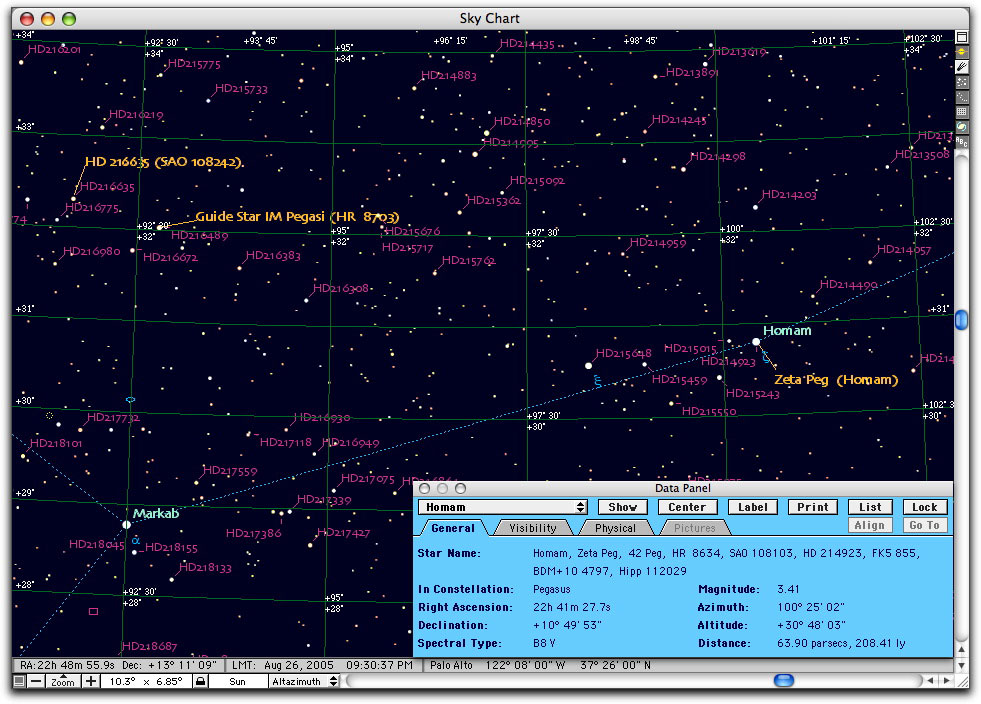Click the HD215733 star label
Screen dimensions: 981x704
pos(241,89)
